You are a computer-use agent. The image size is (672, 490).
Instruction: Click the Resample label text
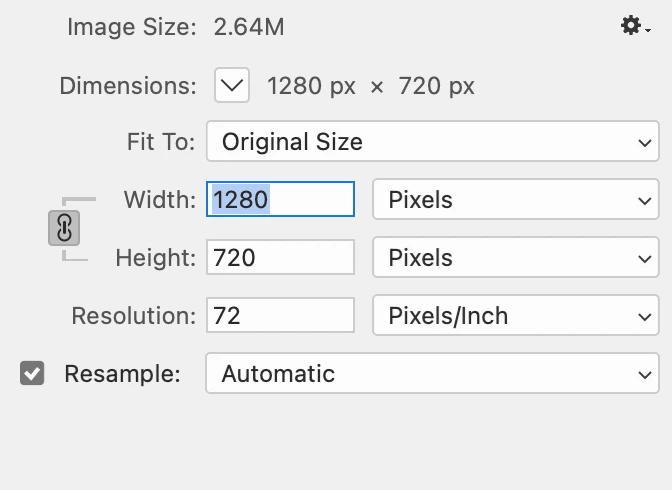122,374
